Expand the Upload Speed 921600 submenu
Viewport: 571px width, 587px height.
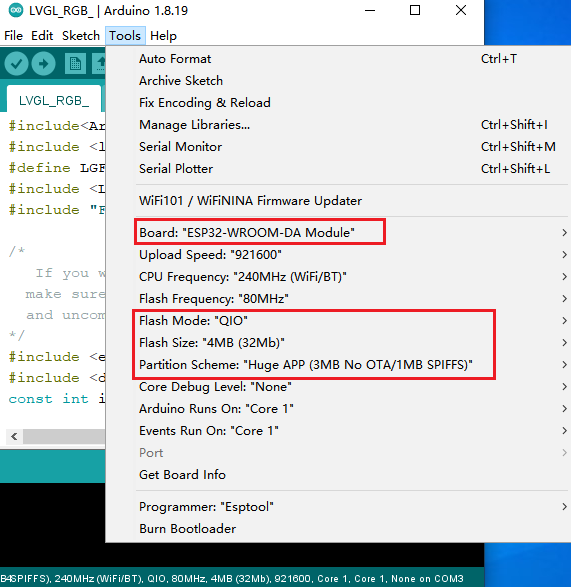coord(352,255)
